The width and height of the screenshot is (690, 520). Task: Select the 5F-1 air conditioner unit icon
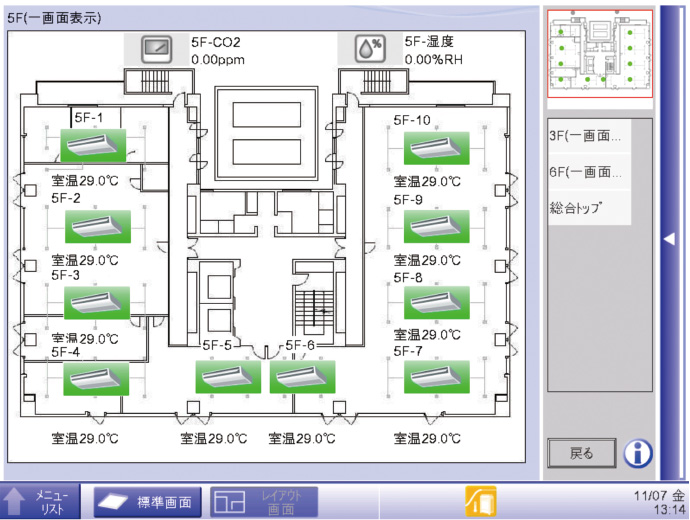coord(93,145)
